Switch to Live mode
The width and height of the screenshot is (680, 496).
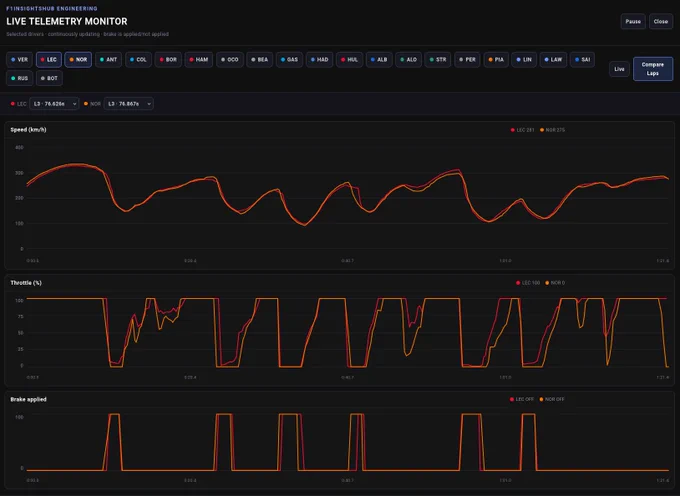point(619,69)
